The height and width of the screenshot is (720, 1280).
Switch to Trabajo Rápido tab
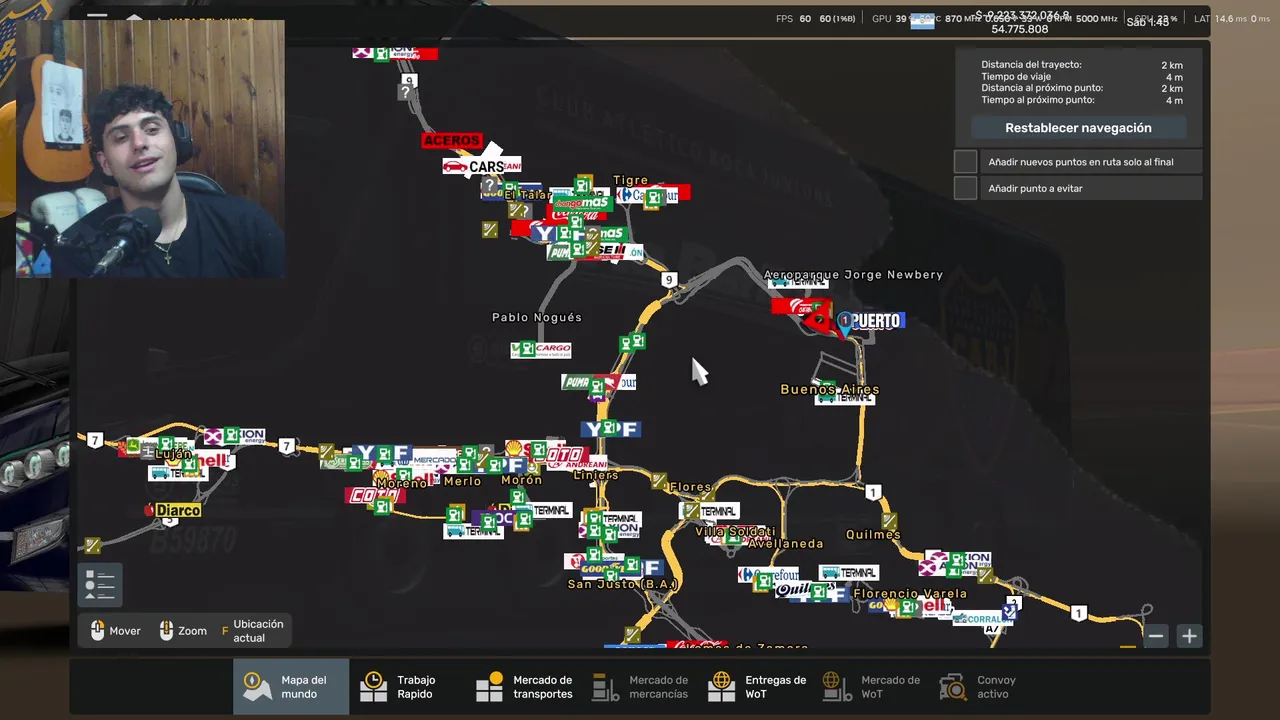pyautogui.click(x=407, y=687)
